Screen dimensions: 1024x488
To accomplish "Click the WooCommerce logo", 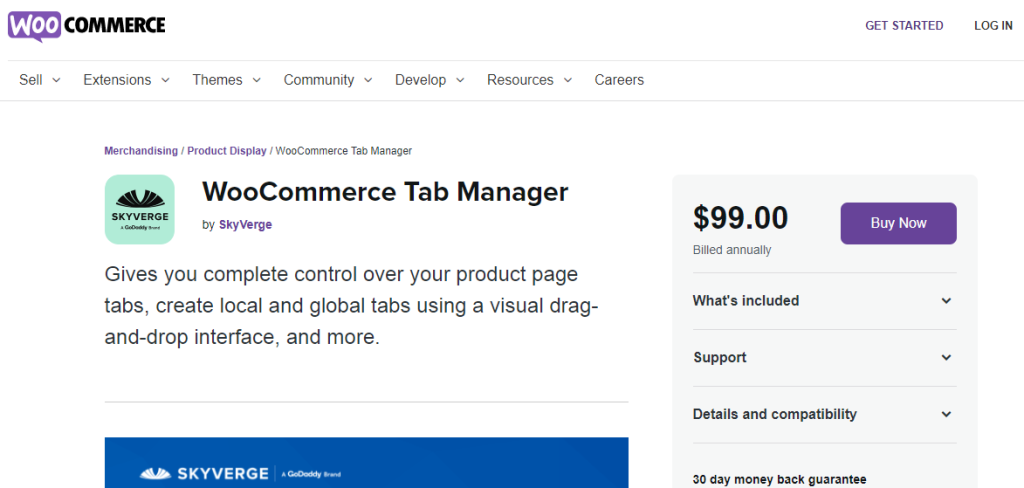I will (x=86, y=26).
